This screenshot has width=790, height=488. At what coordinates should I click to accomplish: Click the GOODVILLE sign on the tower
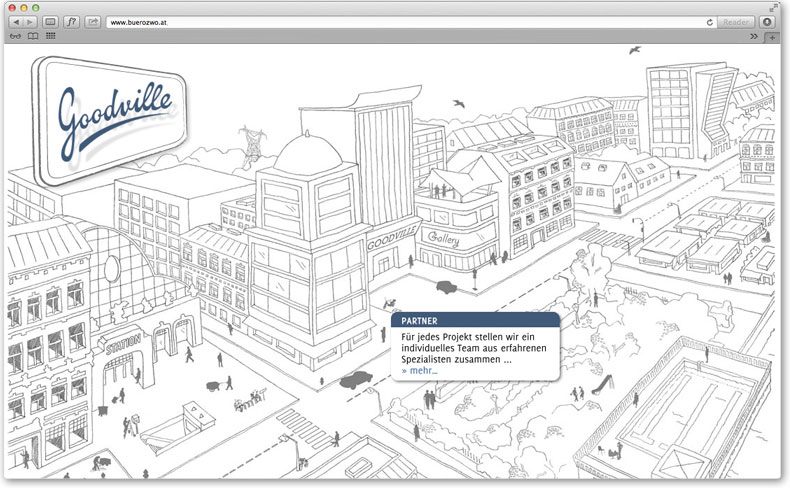click(x=392, y=238)
